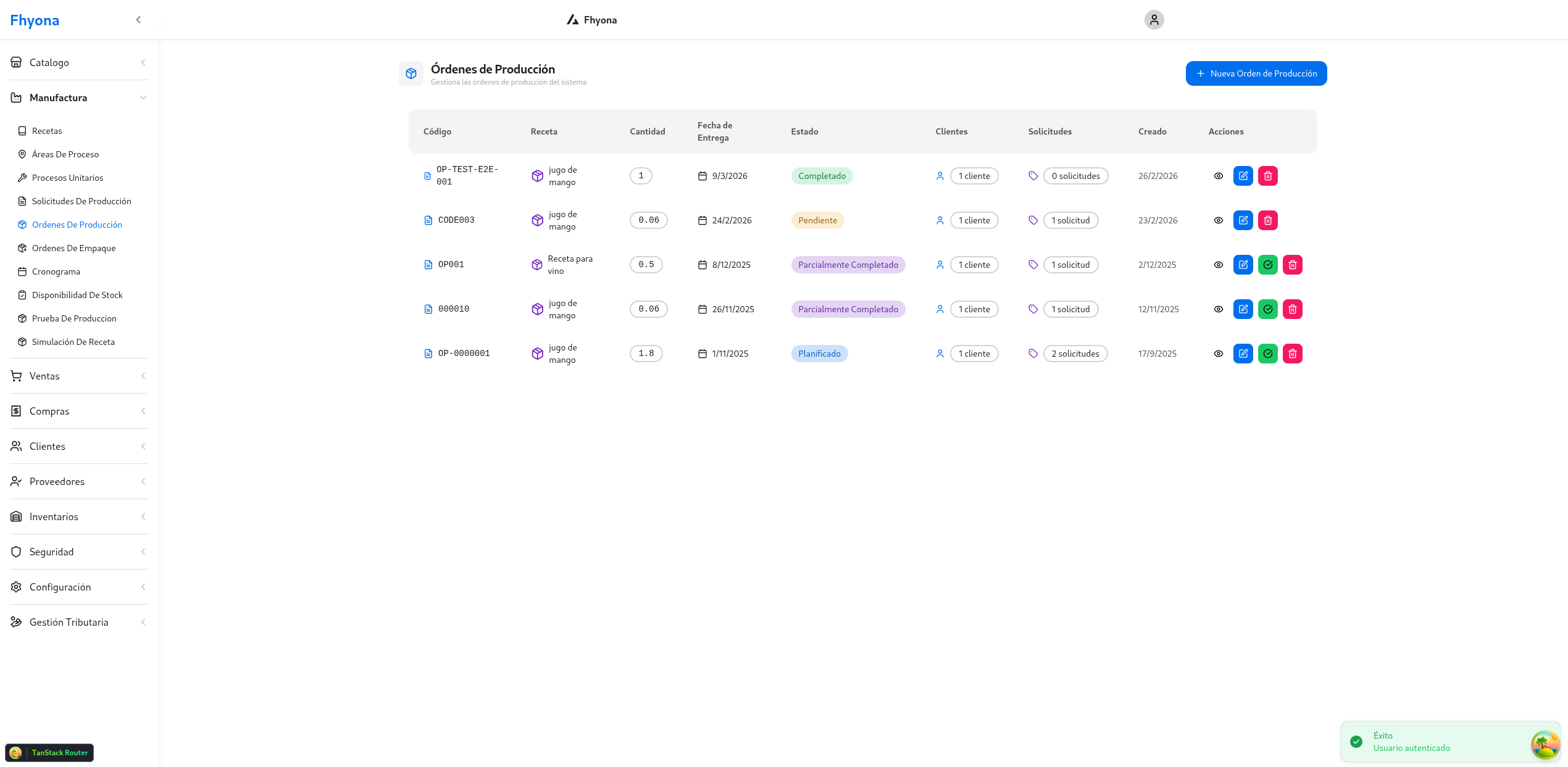Go to Recetas in the sidebar
Screen dimensions: 1568x767
click(x=47, y=131)
